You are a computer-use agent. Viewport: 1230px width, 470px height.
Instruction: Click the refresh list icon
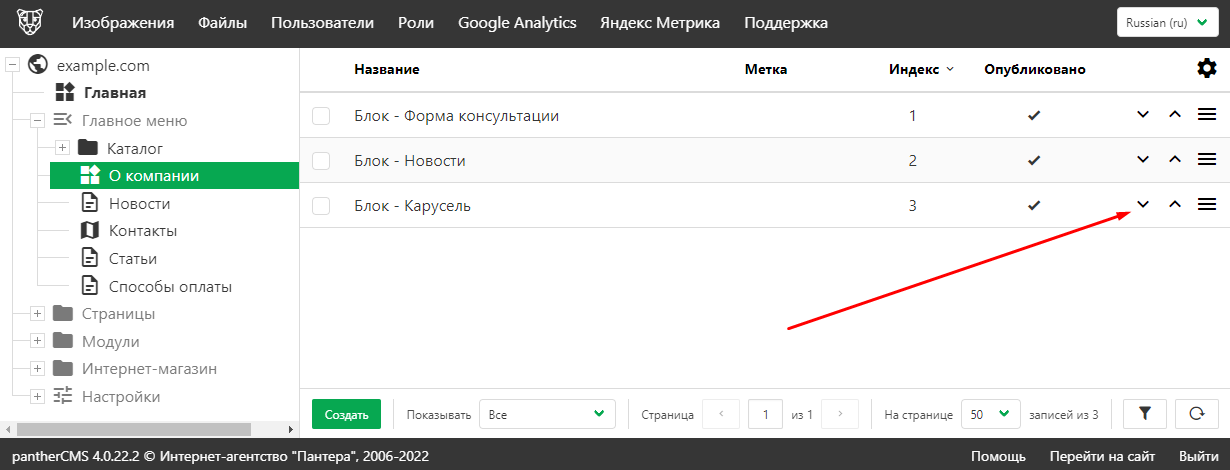[x=1195, y=413]
